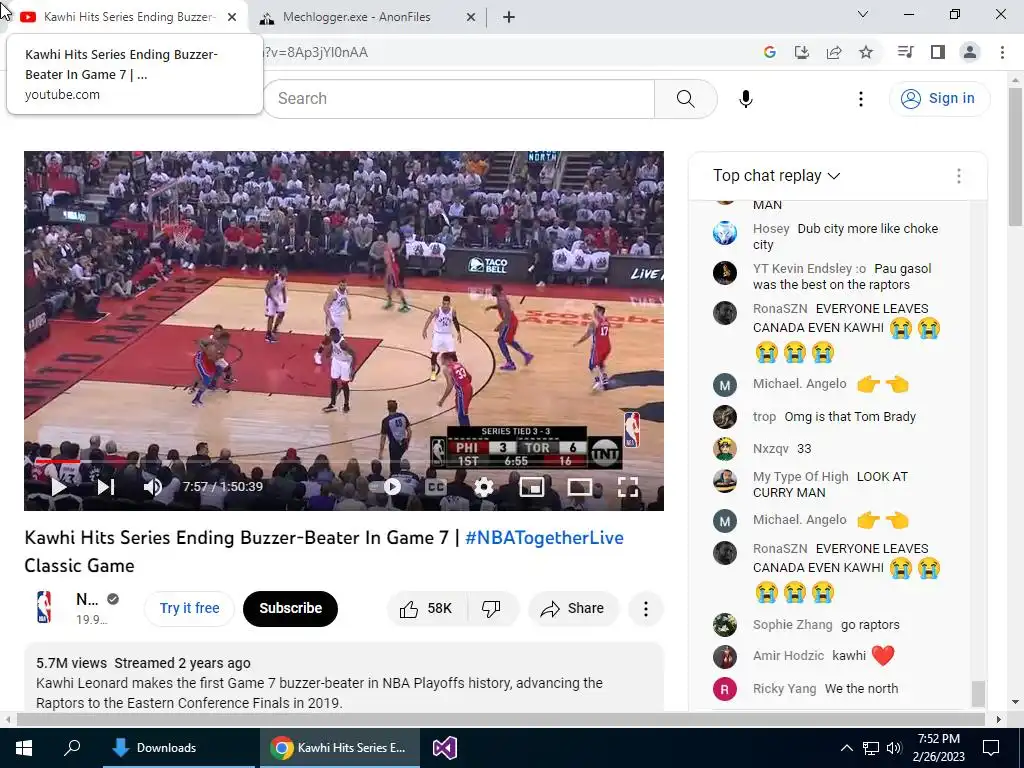Expand the video description box
Image resolution: width=1024 pixels, height=768 pixels.
click(x=344, y=677)
